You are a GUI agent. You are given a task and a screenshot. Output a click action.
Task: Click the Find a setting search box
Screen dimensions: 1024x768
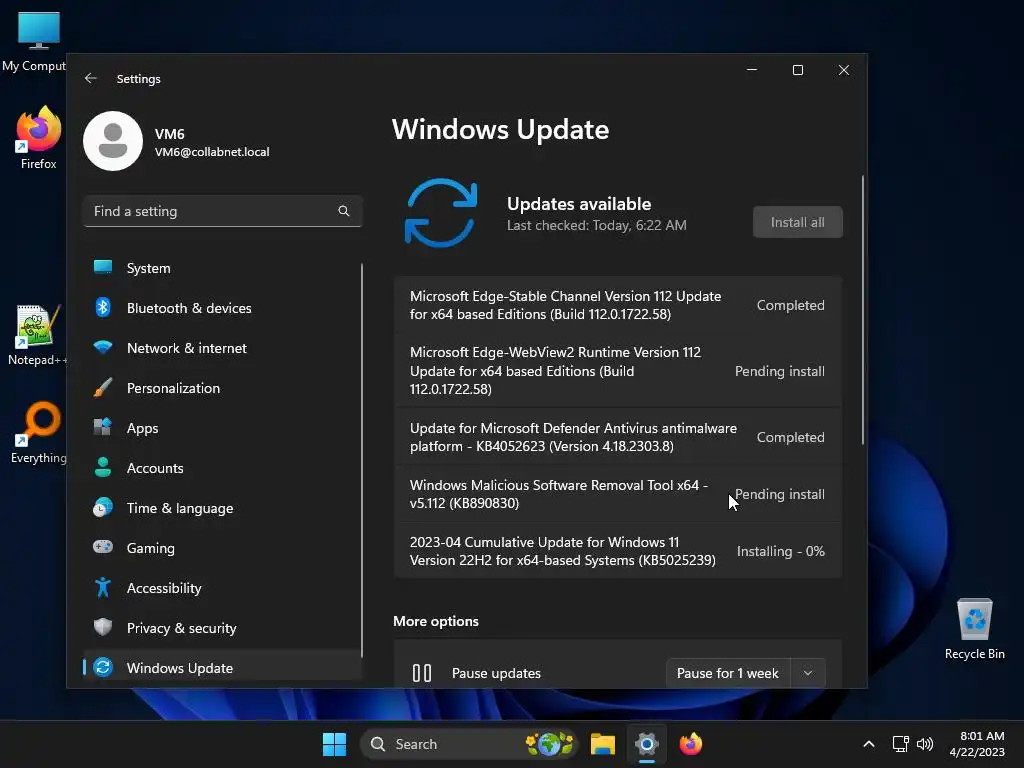222,211
